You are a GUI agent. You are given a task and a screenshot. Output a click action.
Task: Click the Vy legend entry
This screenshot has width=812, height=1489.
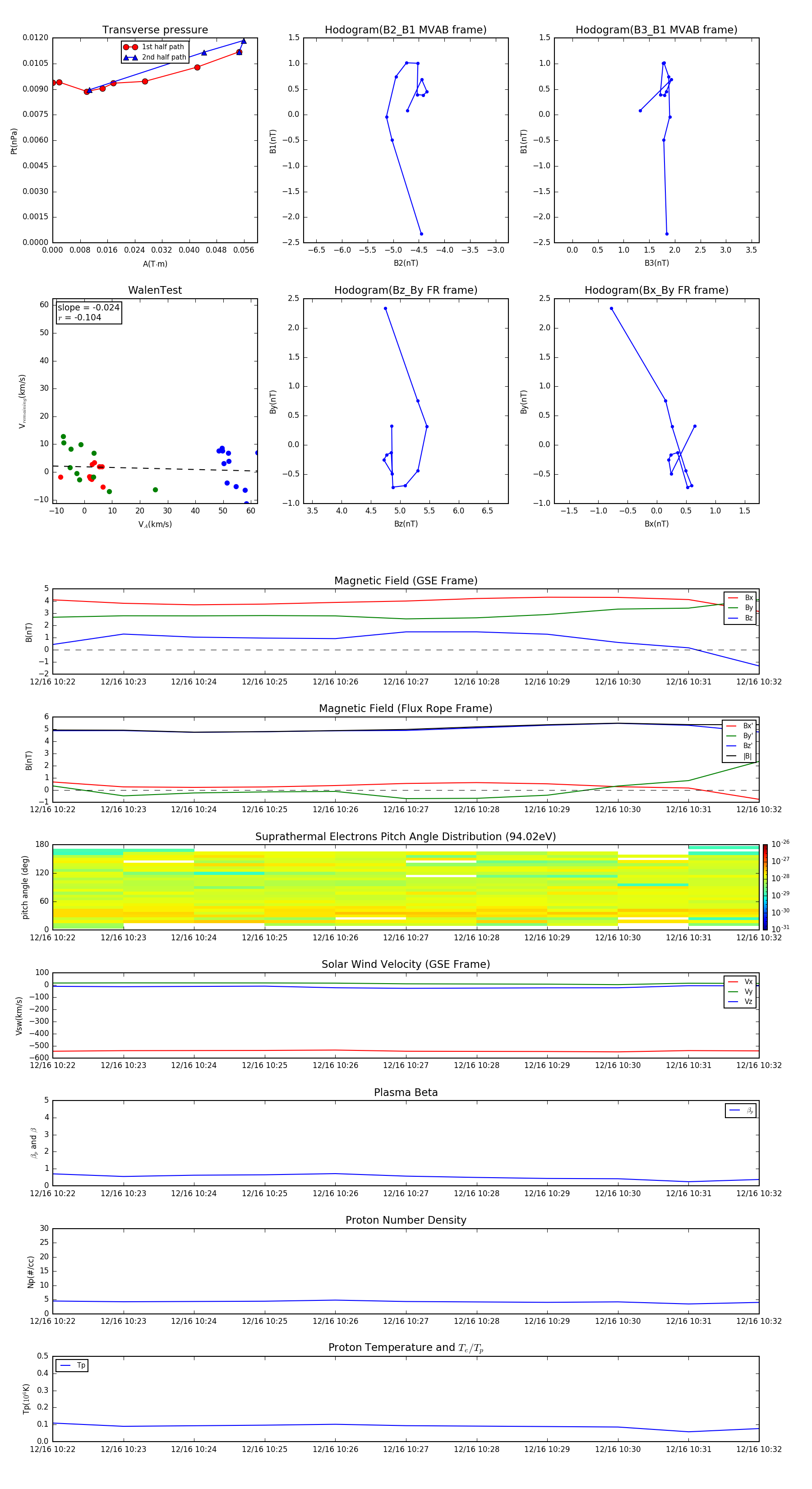[x=740, y=991]
